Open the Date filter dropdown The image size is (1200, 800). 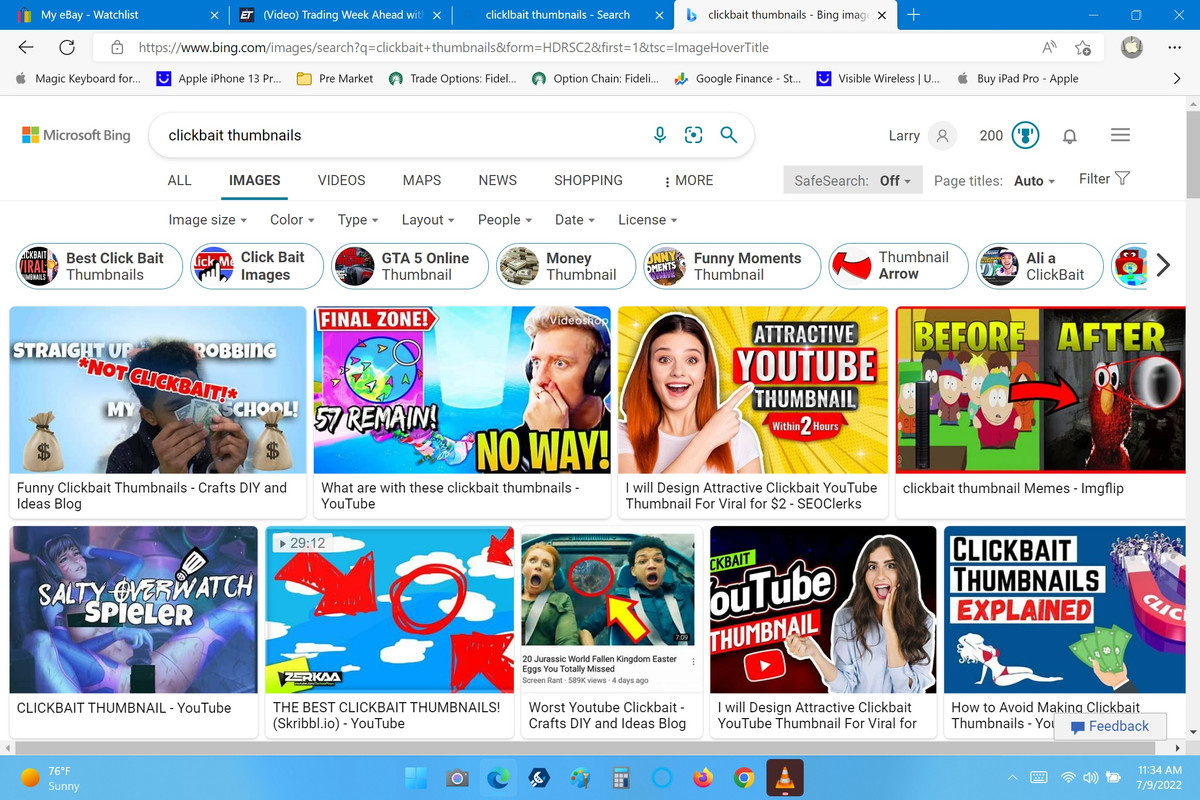575,220
